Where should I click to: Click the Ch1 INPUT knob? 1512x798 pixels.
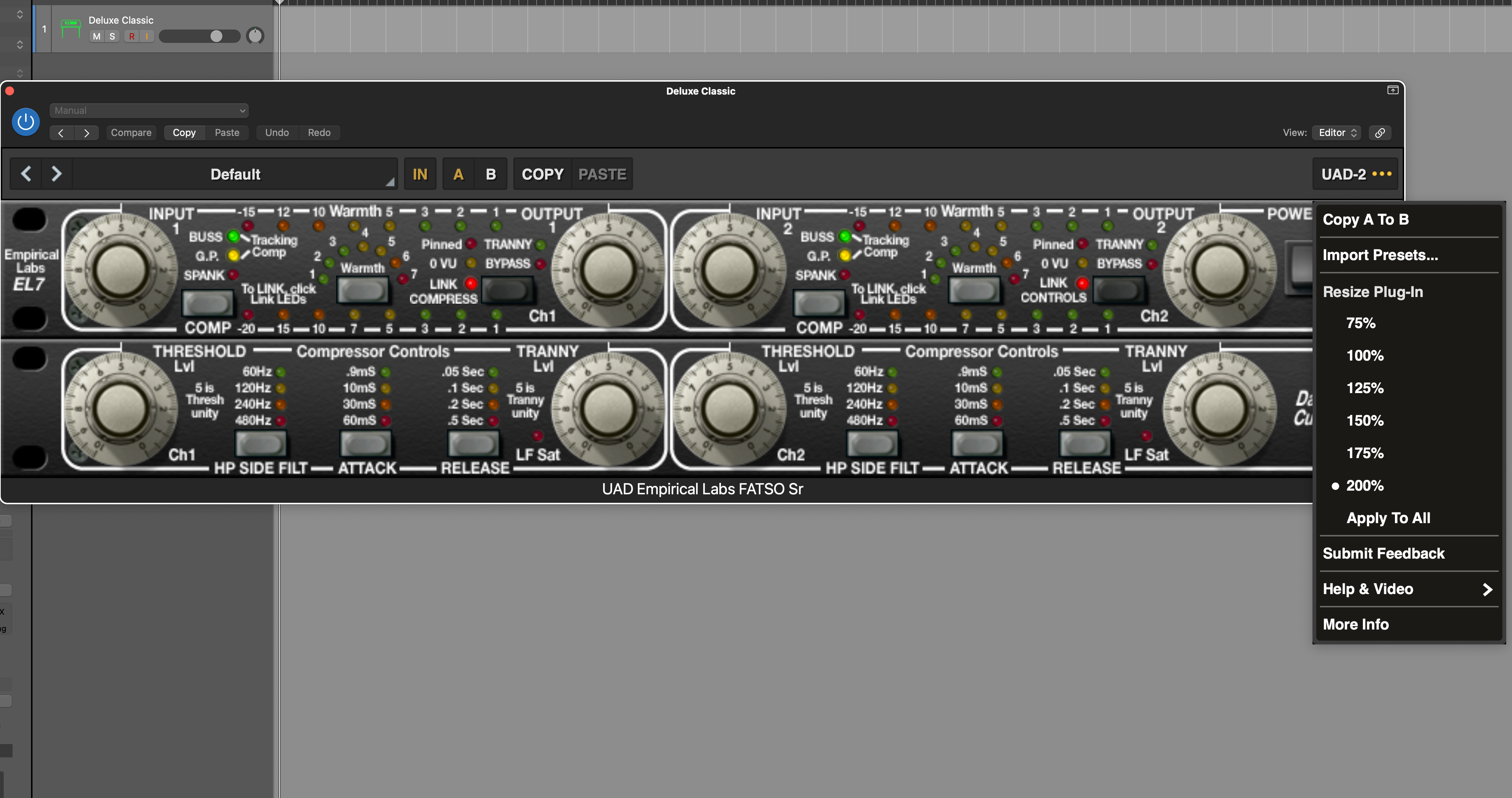(121, 270)
